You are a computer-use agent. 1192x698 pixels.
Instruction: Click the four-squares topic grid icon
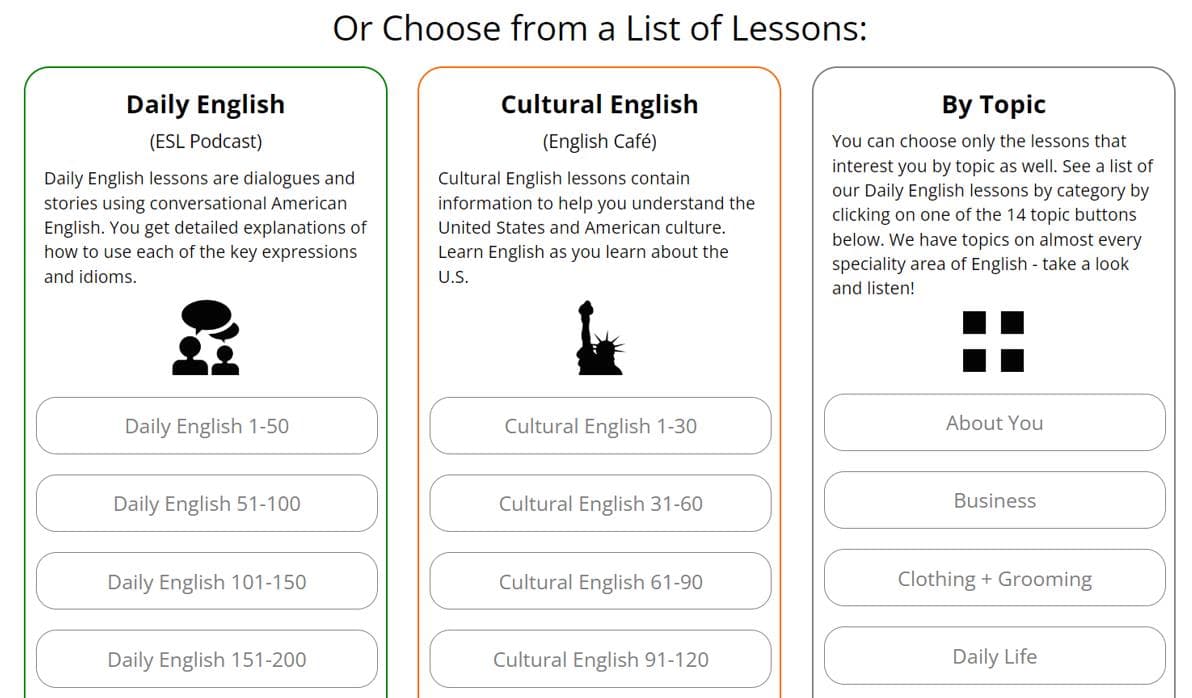993,341
